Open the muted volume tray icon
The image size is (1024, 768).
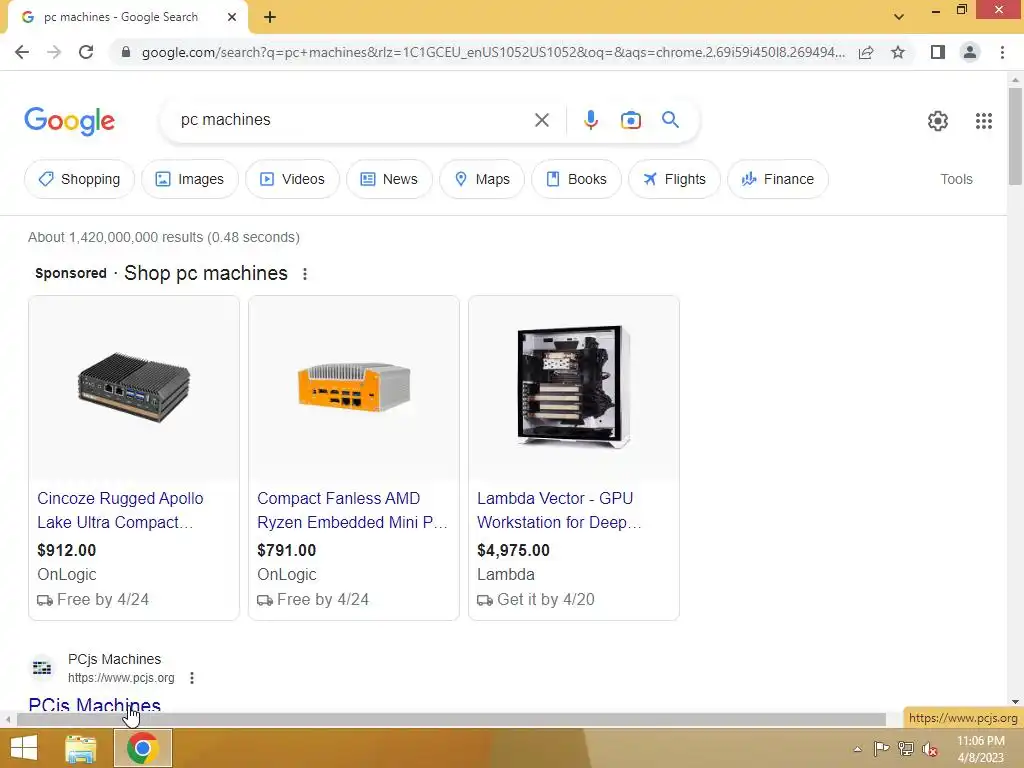(930, 749)
